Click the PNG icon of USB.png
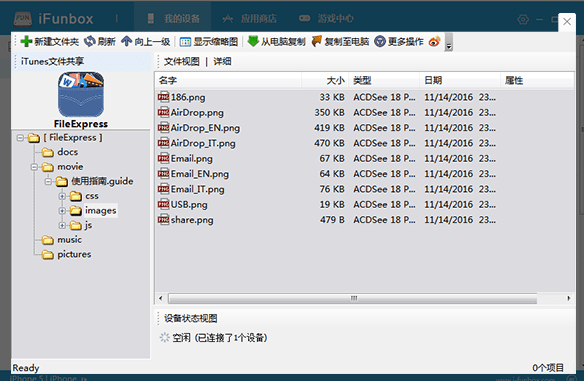The image size is (584, 381). coord(163,204)
